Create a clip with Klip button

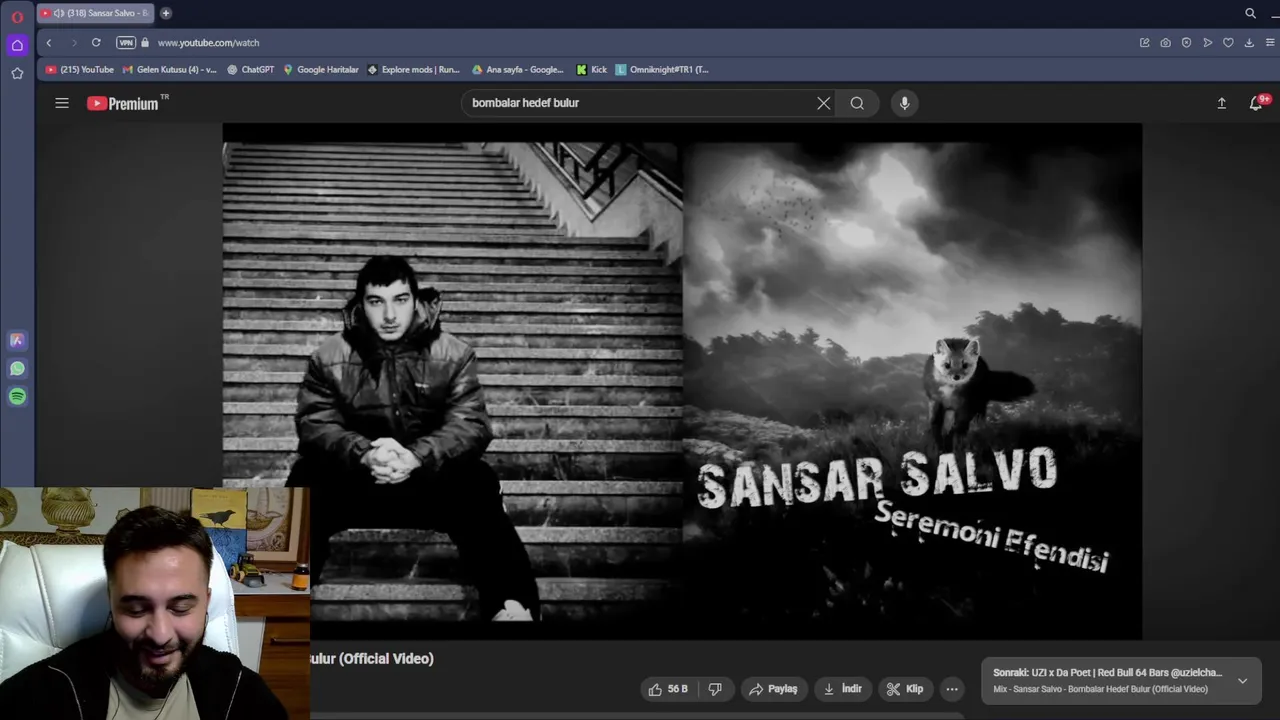tap(905, 689)
